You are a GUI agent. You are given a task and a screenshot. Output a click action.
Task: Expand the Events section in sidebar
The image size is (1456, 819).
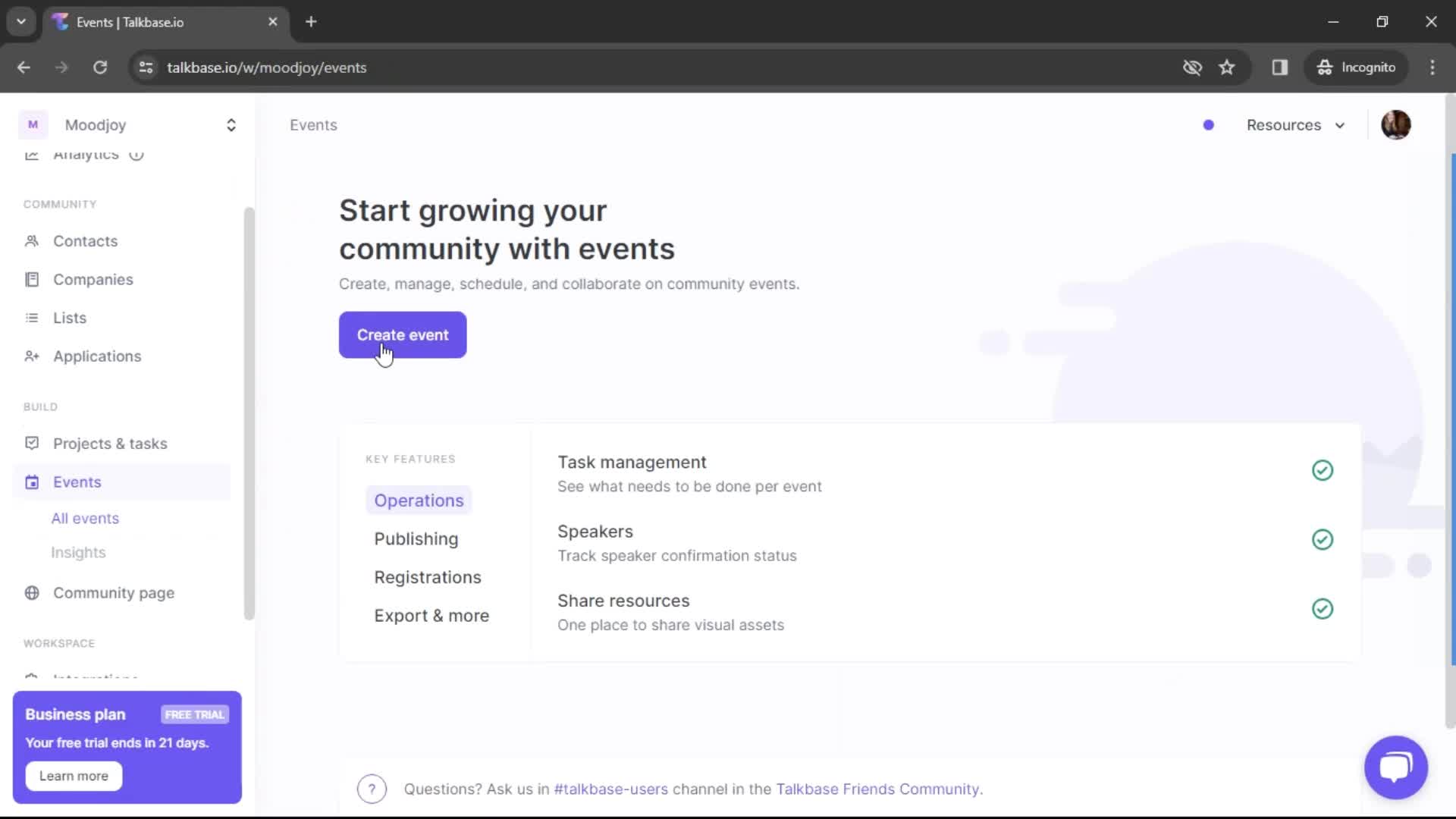tap(77, 482)
